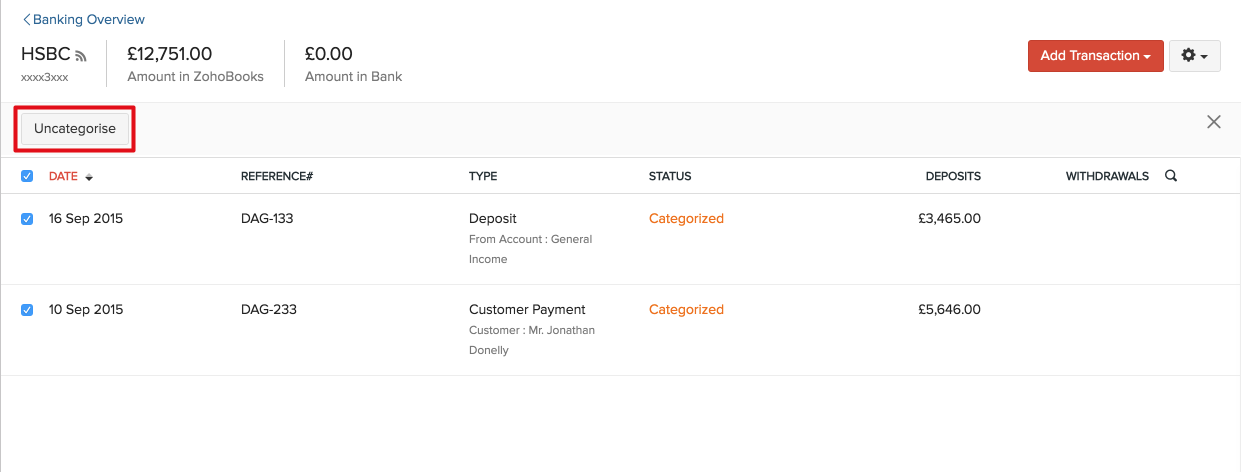Click the sort arrow beside Date
The height and width of the screenshot is (472, 1241).
(89, 177)
